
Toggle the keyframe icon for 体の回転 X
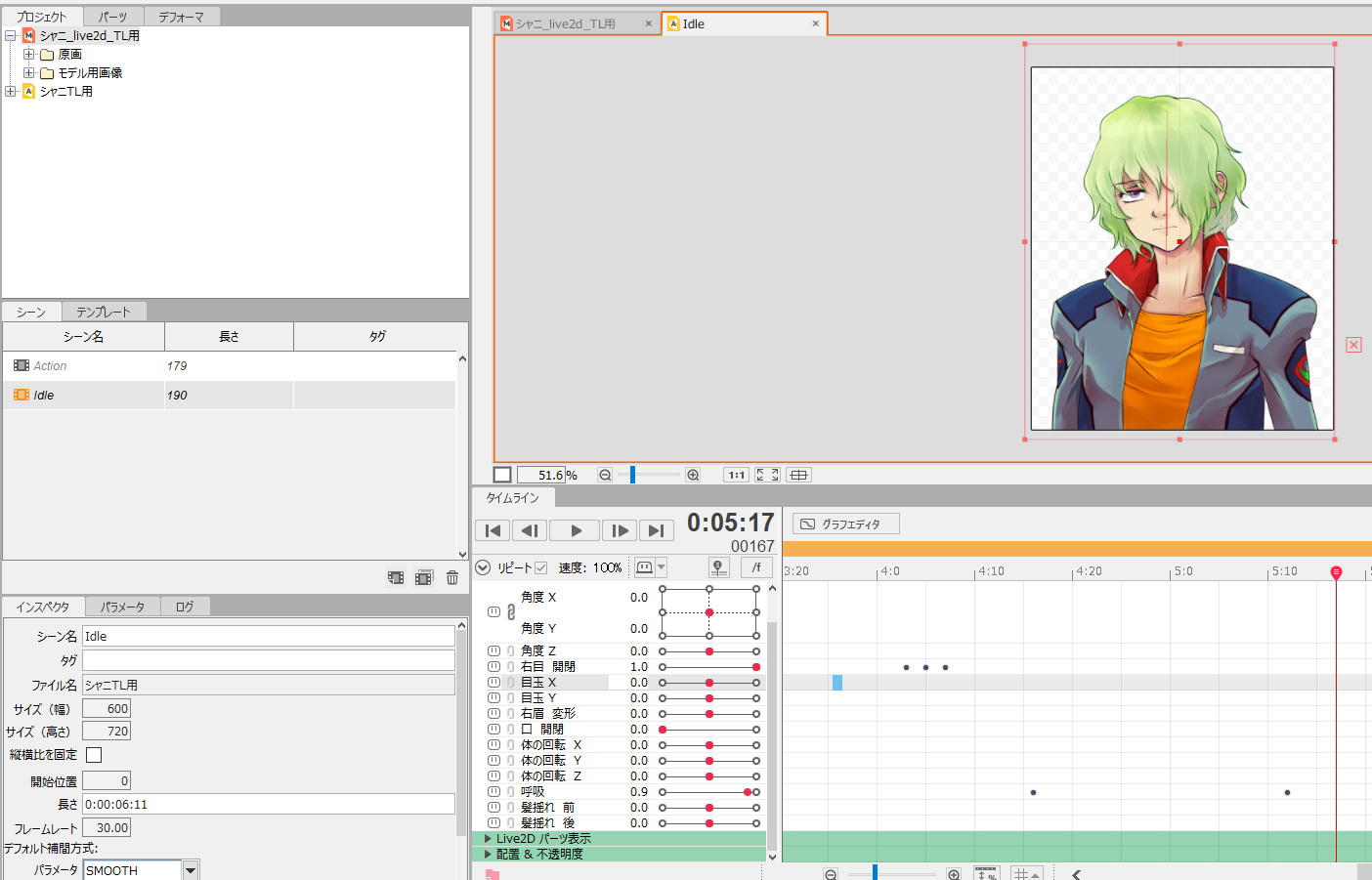[x=493, y=744]
